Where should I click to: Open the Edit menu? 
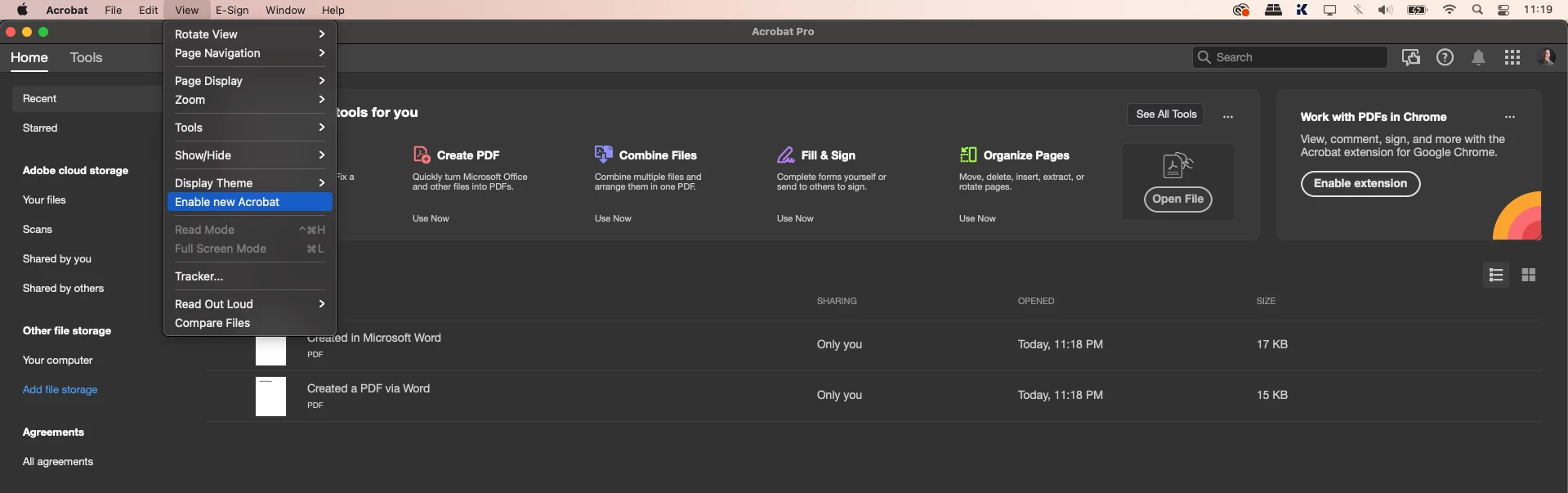point(148,10)
